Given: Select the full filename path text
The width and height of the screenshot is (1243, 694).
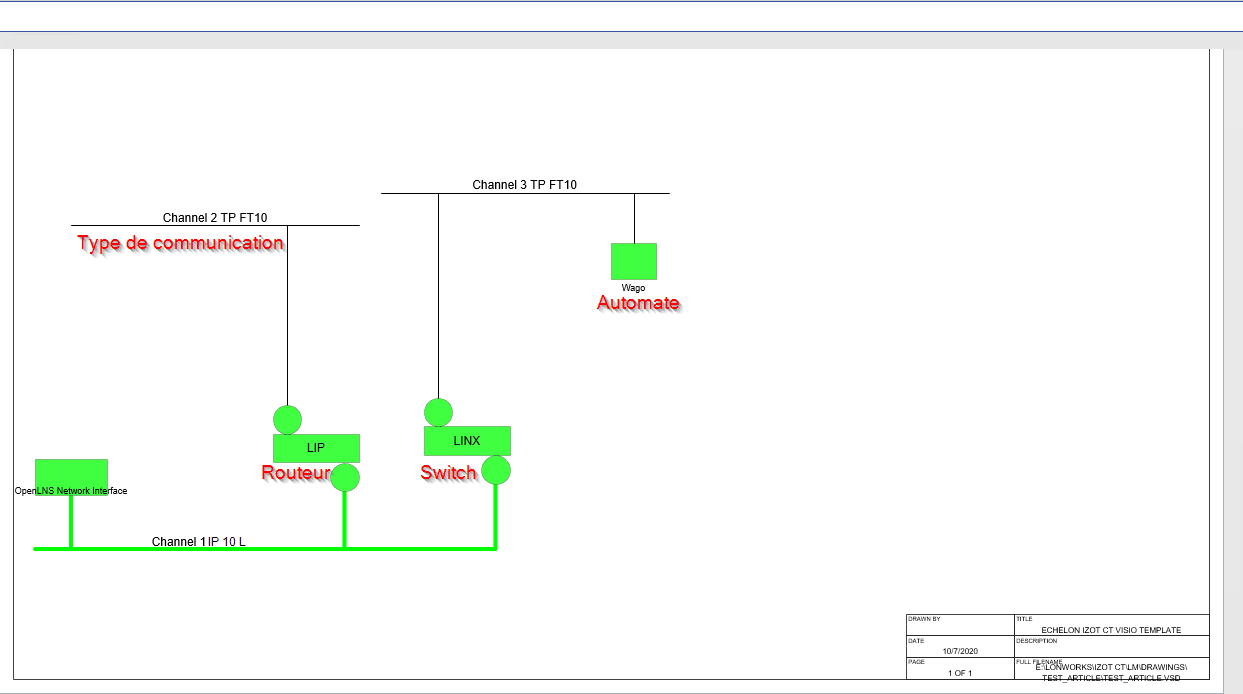Looking at the screenshot, I should 1110,672.
